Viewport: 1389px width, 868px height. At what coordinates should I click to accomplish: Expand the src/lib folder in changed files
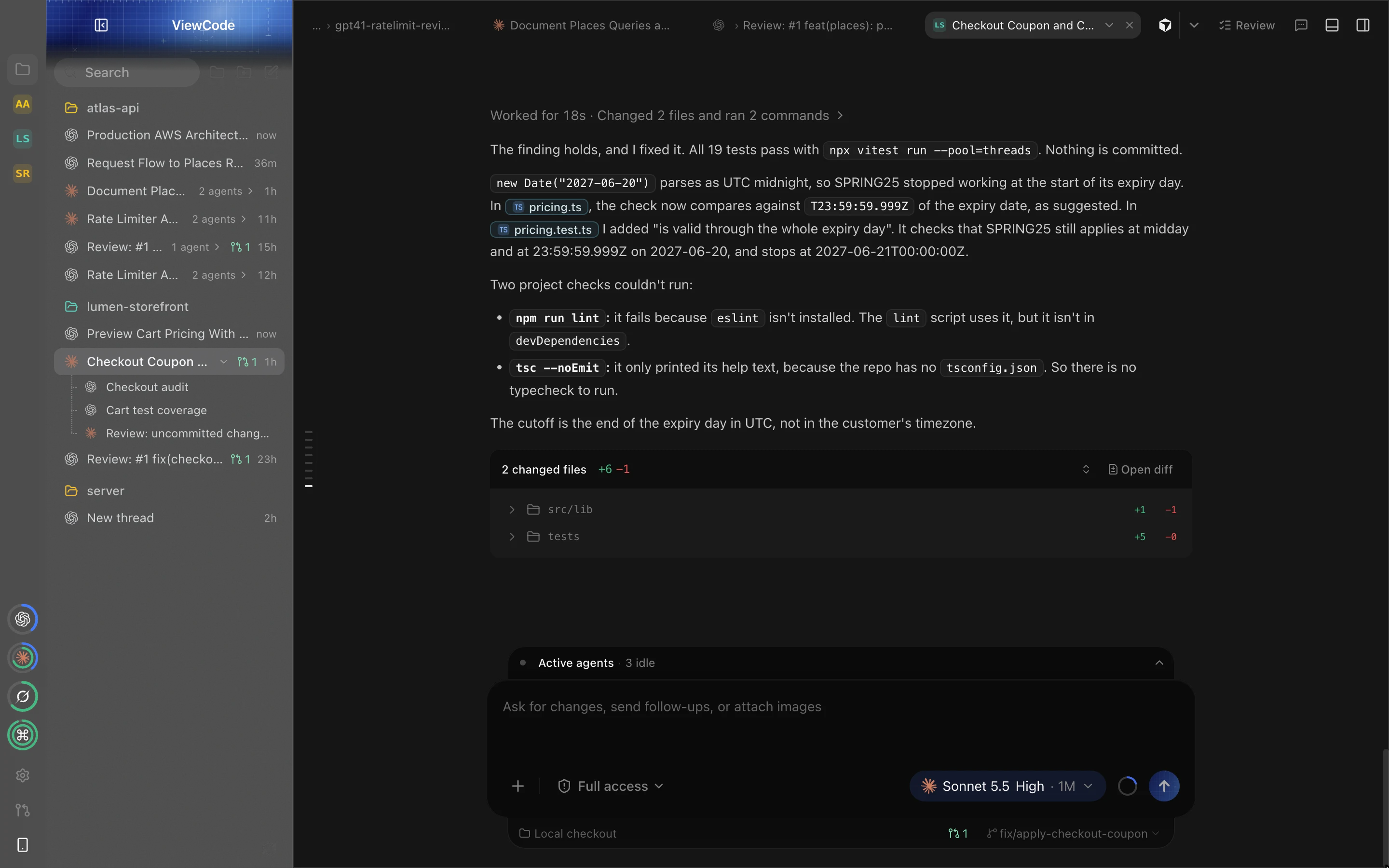click(x=512, y=509)
